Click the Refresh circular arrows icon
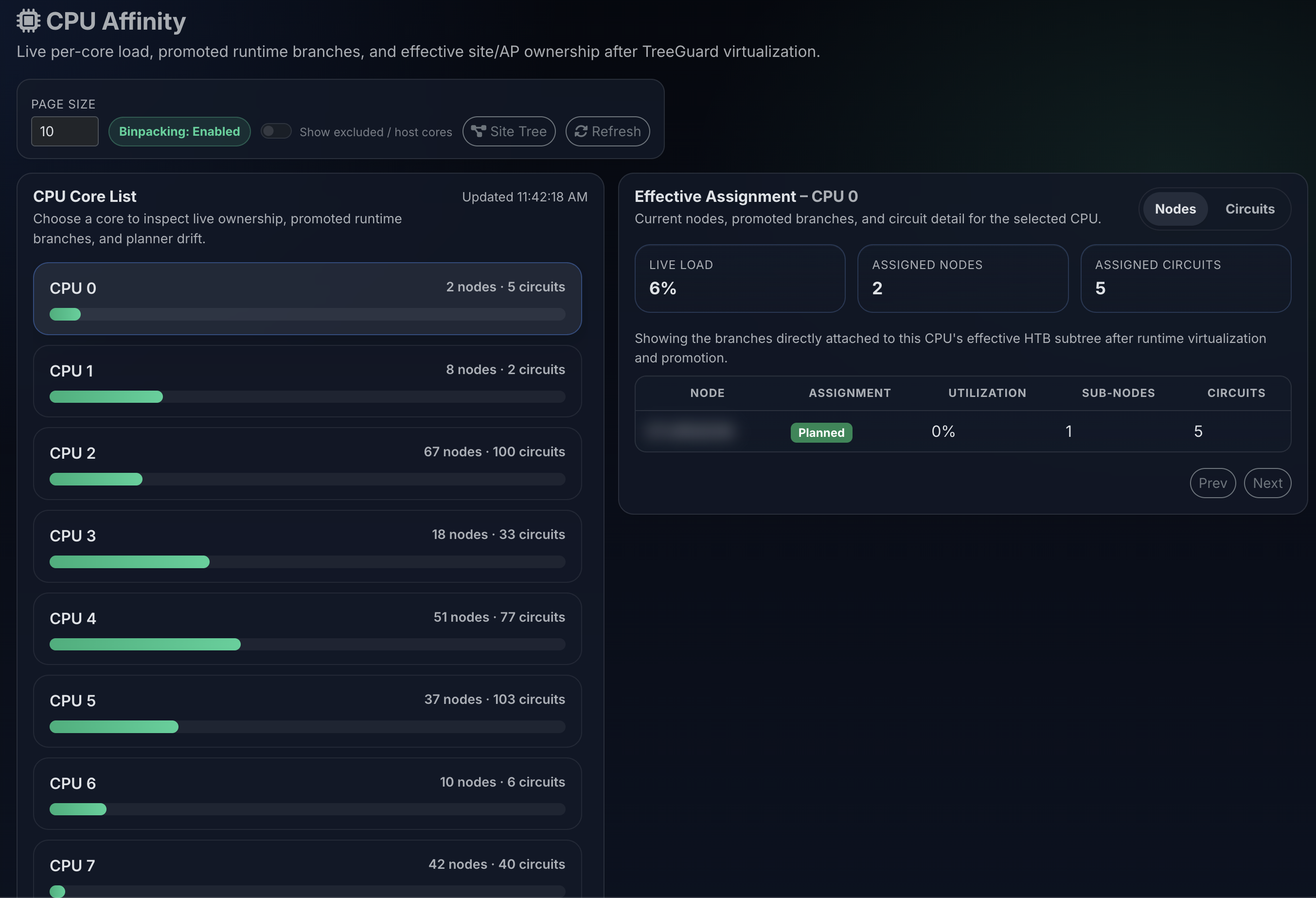Screen dimensions: 1316x898 pos(580,131)
